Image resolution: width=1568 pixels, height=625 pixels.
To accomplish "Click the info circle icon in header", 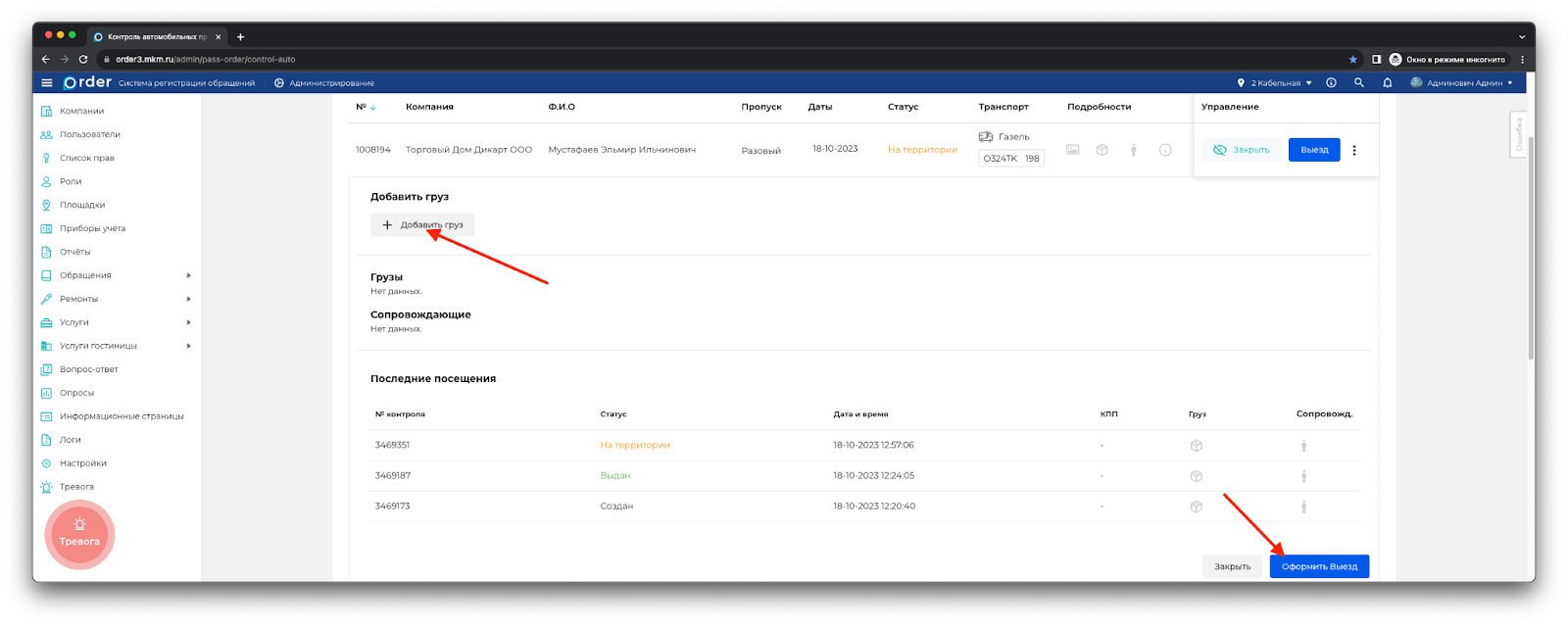I will pyautogui.click(x=1331, y=83).
